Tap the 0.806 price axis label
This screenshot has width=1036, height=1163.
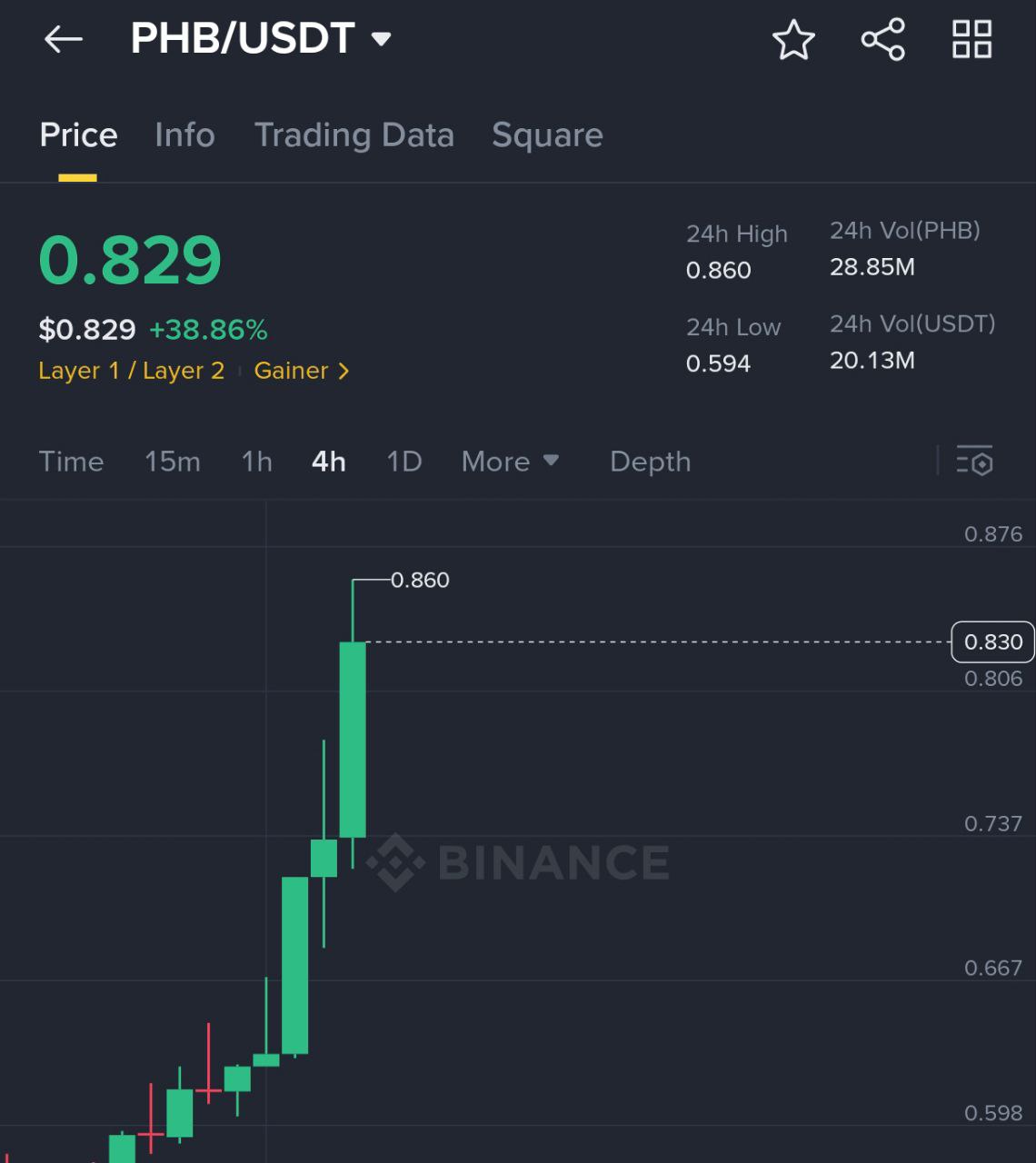(x=993, y=679)
